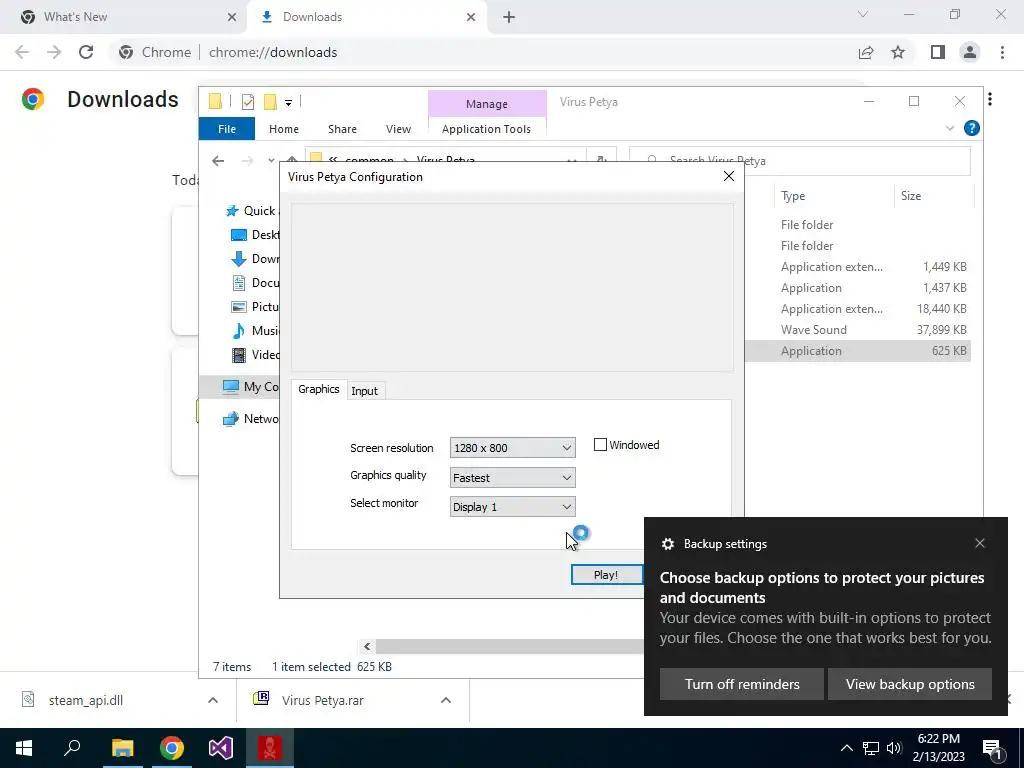
Task: Click the horizontal scrollbar left arrow
Action: 367,647
